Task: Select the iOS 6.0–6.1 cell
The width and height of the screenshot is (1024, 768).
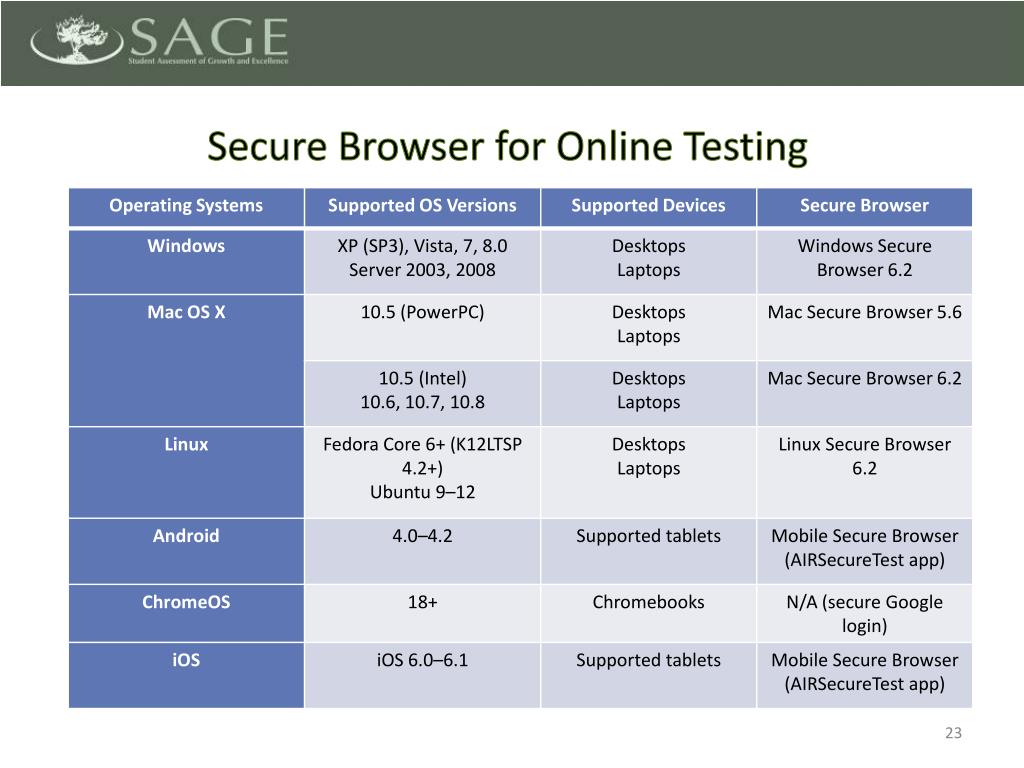Action: click(x=422, y=675)
